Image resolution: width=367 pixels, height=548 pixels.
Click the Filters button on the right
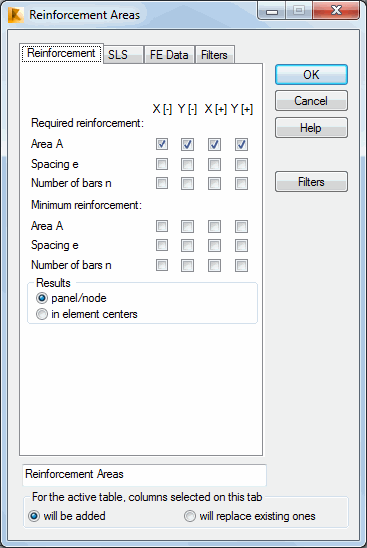point(311,182)
